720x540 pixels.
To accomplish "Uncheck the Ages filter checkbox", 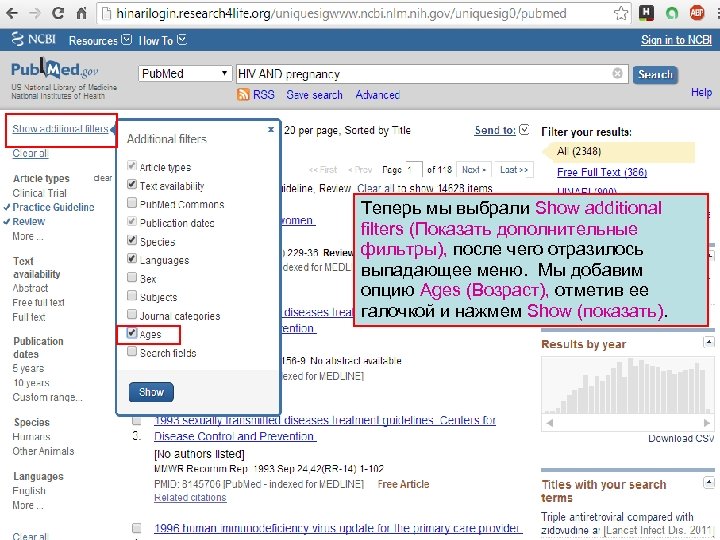I will [132, 333].
